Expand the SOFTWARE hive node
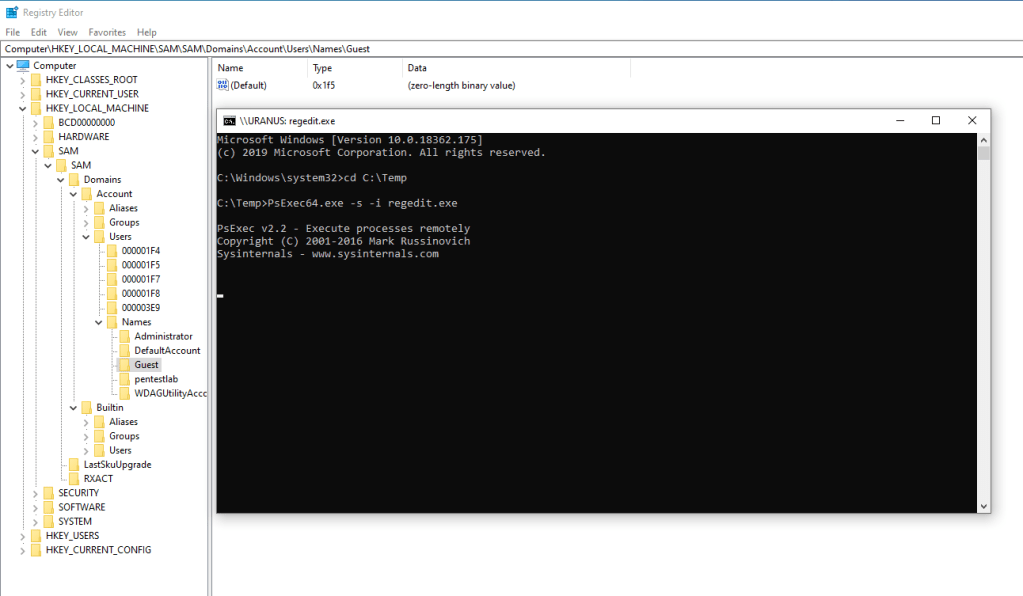Viewport: 1023px width, 596px height. 36,507
